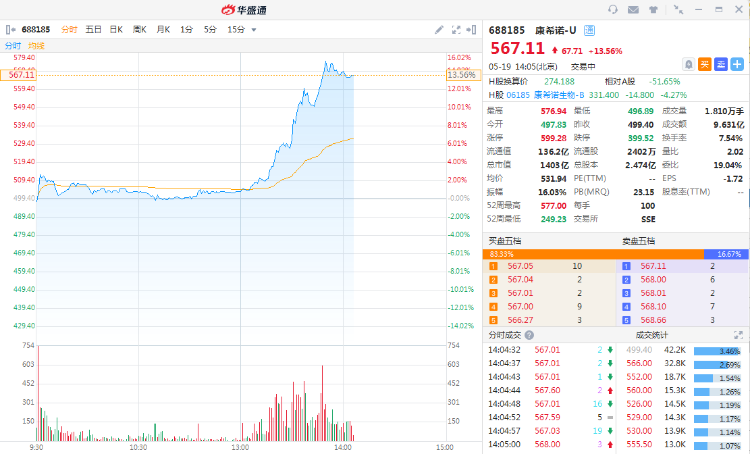Set a price alert with bell icon
This screenshot has height=454, width=750.
click(688, 64)
